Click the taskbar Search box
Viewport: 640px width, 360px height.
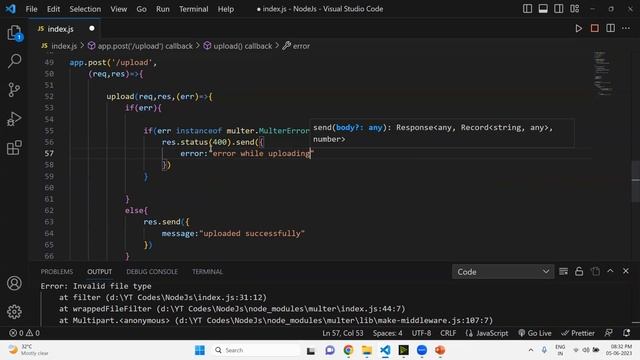[256, 350]
